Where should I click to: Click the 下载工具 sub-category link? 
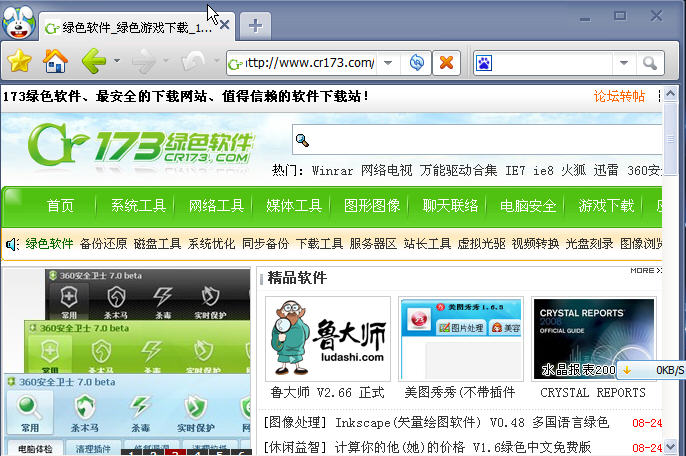[319, 244]
